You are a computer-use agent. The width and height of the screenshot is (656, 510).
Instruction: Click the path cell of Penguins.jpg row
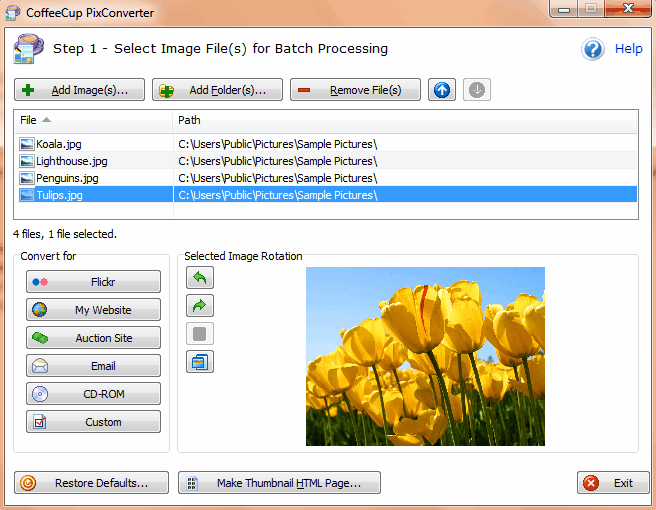click(278, 179)
